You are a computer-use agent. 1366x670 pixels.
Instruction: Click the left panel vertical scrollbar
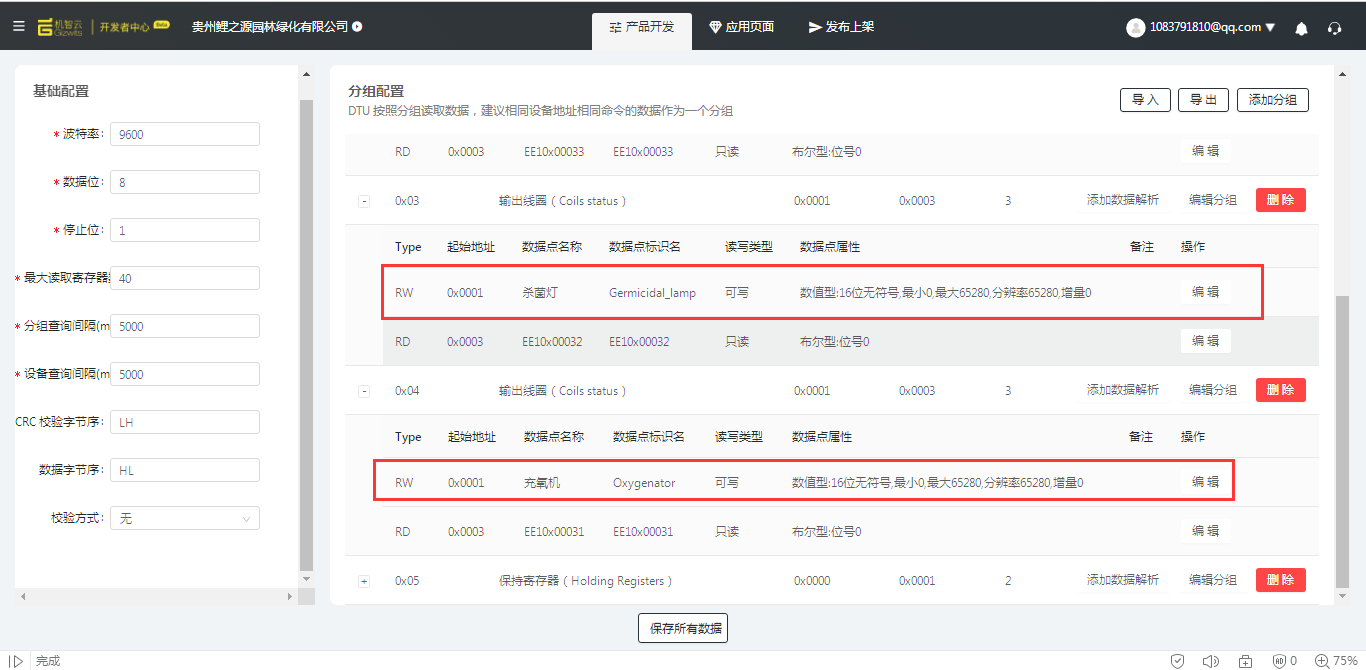(306, 335)
